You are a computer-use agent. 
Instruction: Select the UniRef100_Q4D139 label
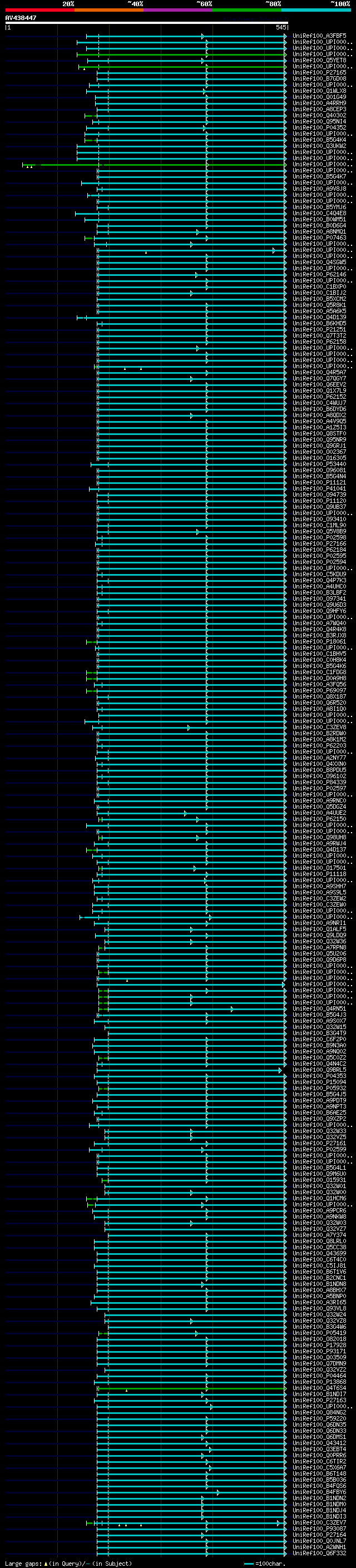tap(319, 317)
